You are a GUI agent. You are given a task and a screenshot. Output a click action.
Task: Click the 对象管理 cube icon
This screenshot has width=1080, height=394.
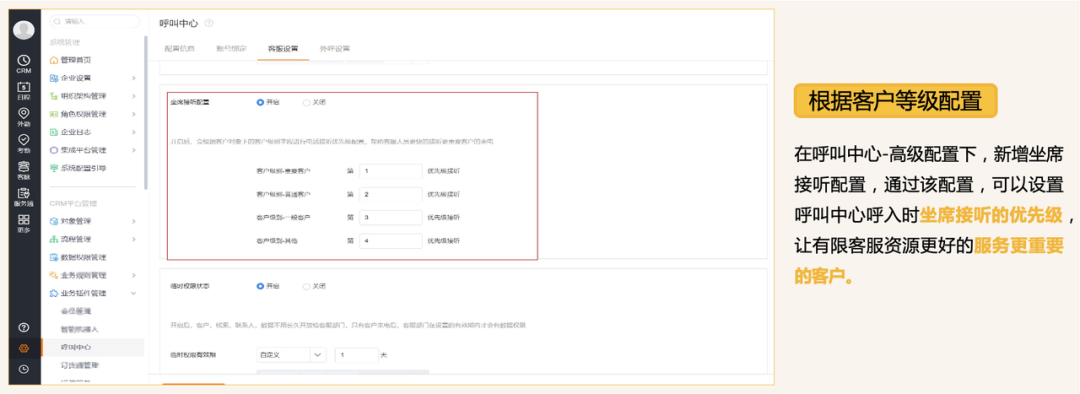pos(54,221)
